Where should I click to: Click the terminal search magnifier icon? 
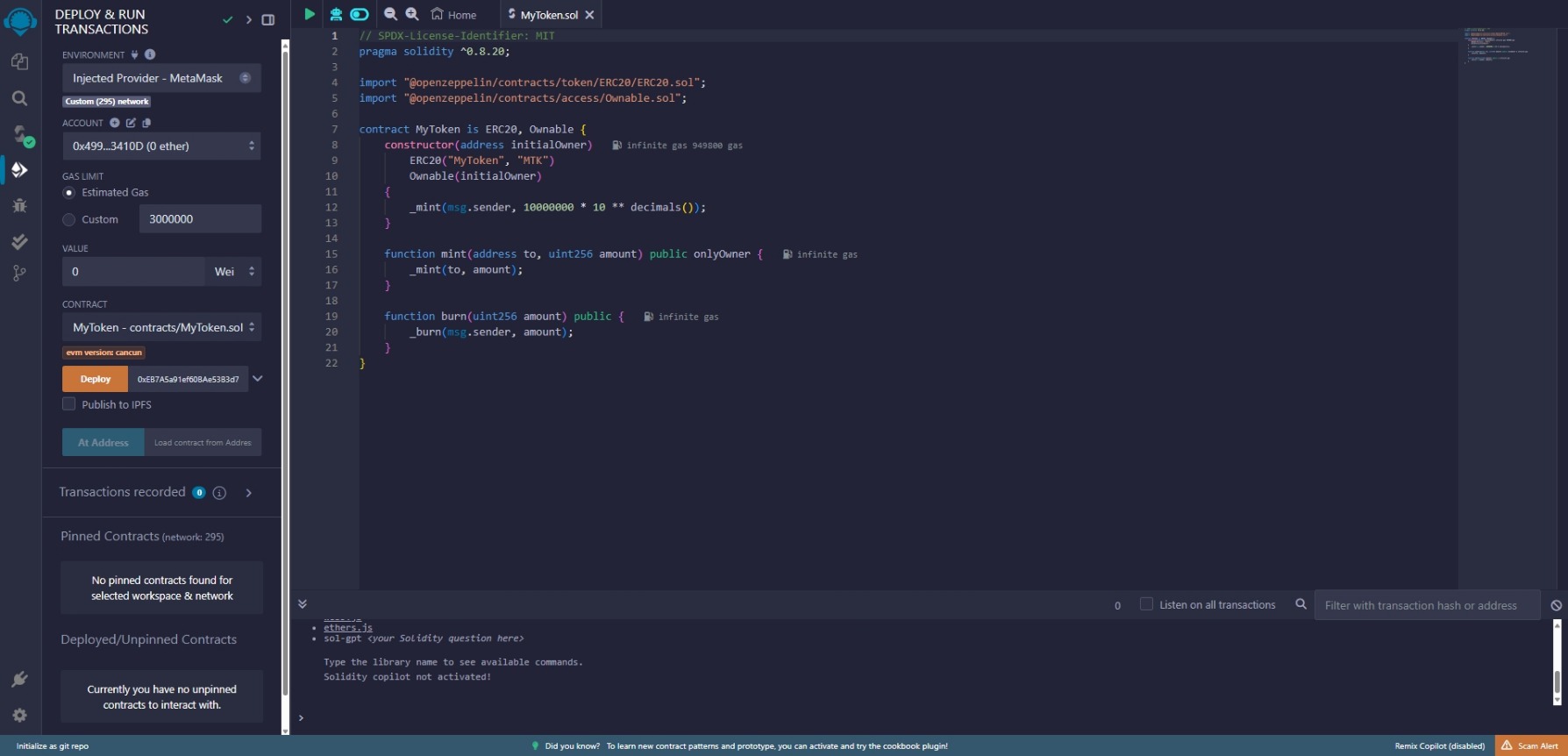pyautogui.click(x=1301, y=604)
